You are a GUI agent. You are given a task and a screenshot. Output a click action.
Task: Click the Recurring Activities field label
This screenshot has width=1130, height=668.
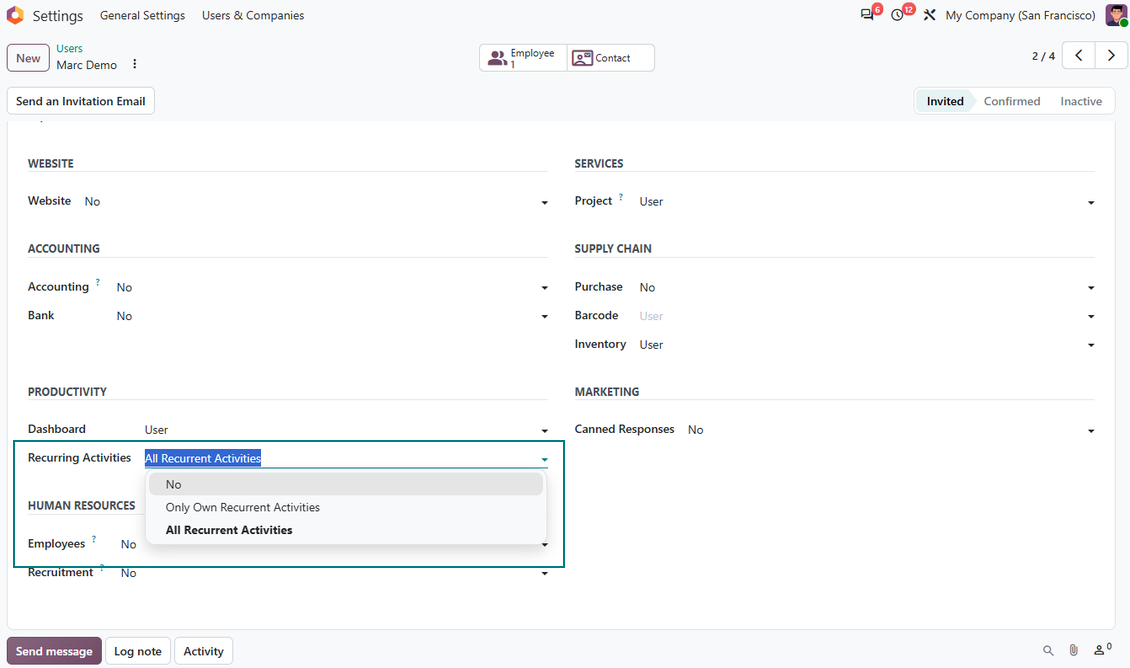(x=79, y=458)
